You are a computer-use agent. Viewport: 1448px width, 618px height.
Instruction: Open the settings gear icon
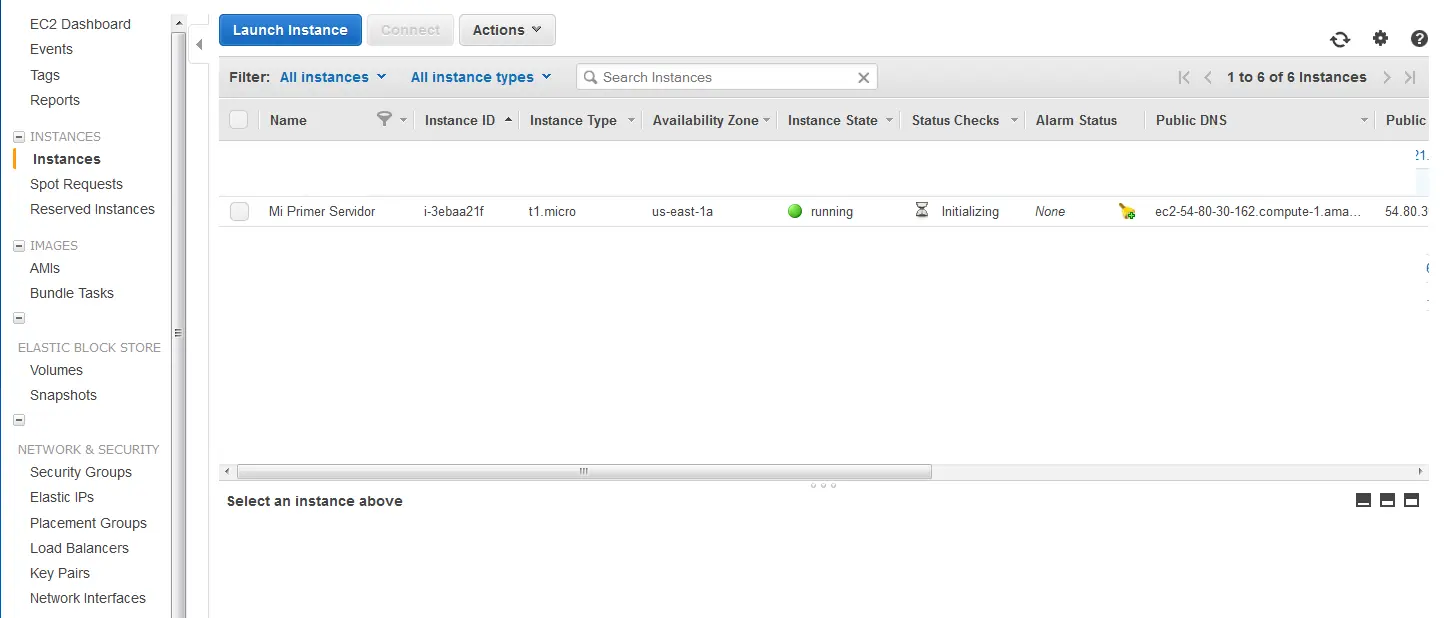coord(1381,38)
